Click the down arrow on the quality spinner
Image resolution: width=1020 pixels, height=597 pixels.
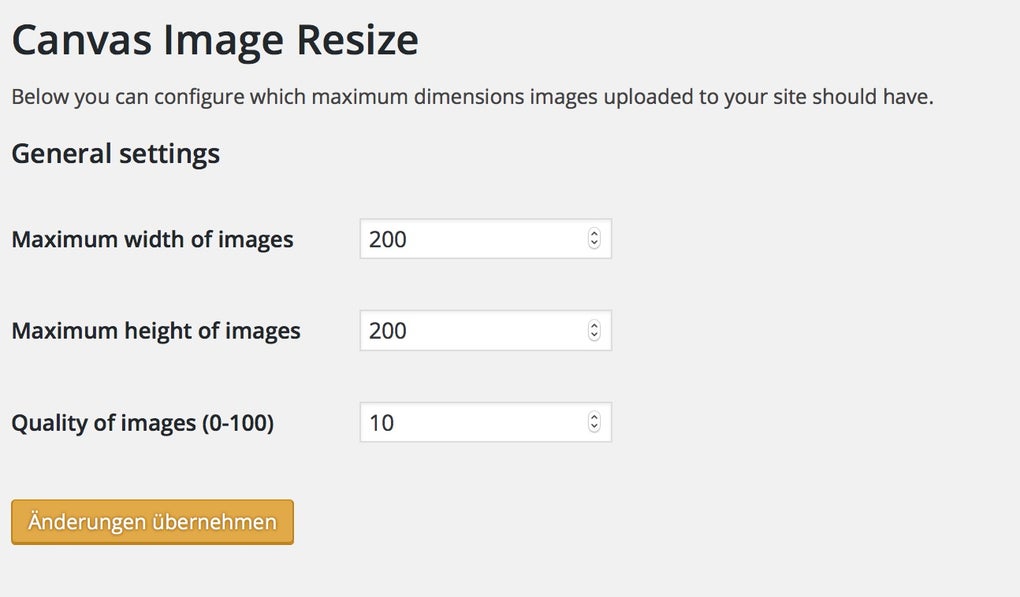pos(596,428)
